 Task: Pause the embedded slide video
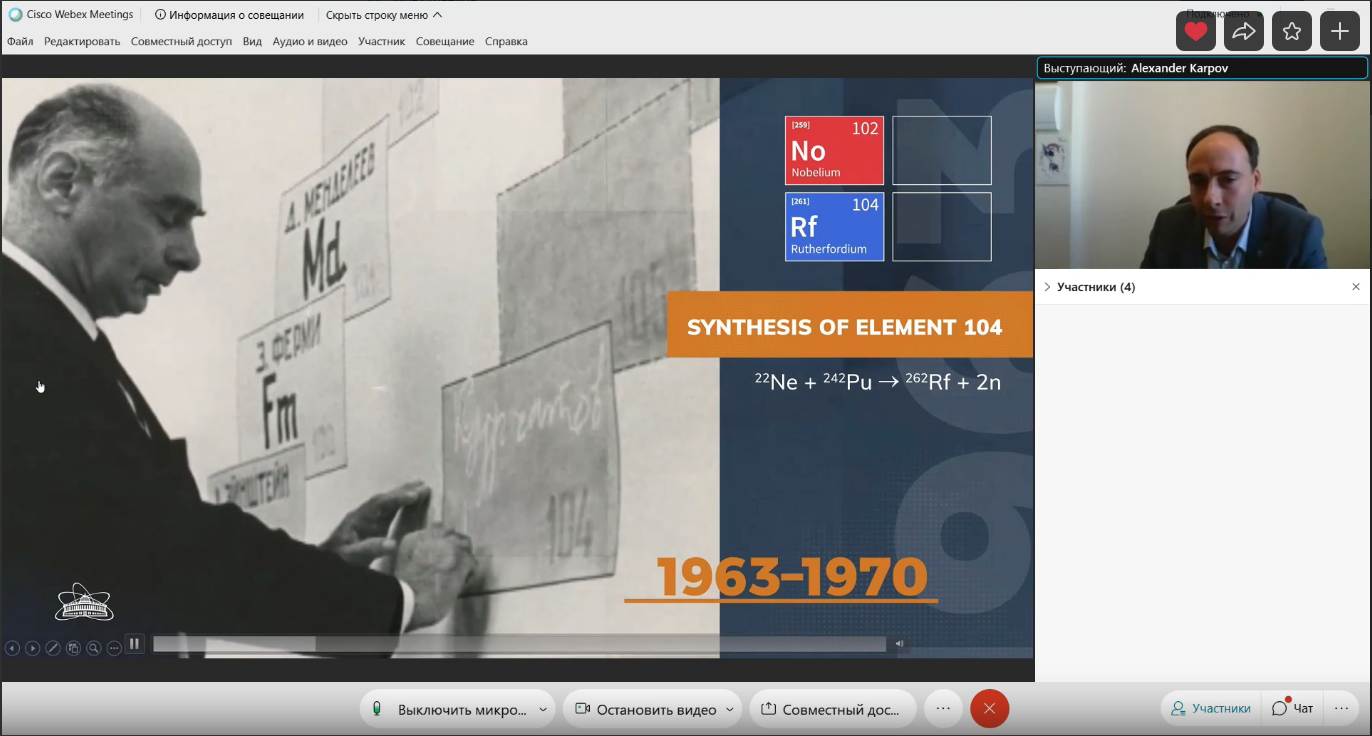point(135,644)
